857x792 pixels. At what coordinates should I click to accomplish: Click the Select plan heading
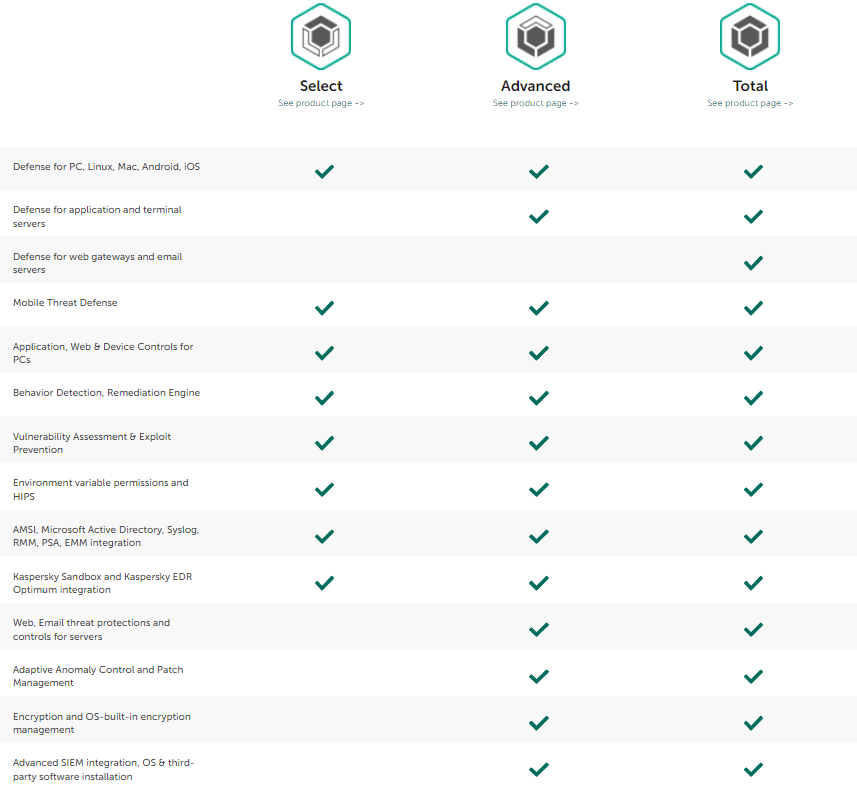321,86
